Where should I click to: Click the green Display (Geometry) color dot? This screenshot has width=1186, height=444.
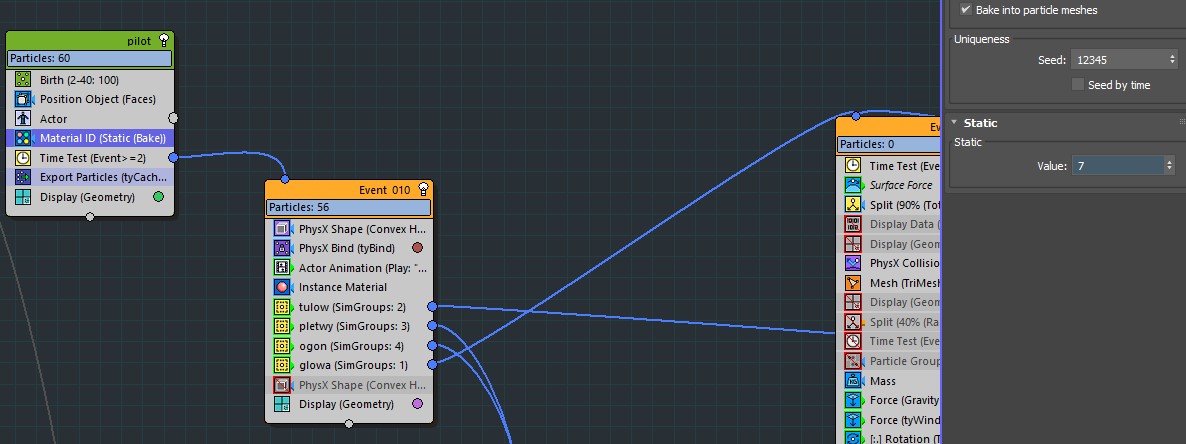click(158, 197)
